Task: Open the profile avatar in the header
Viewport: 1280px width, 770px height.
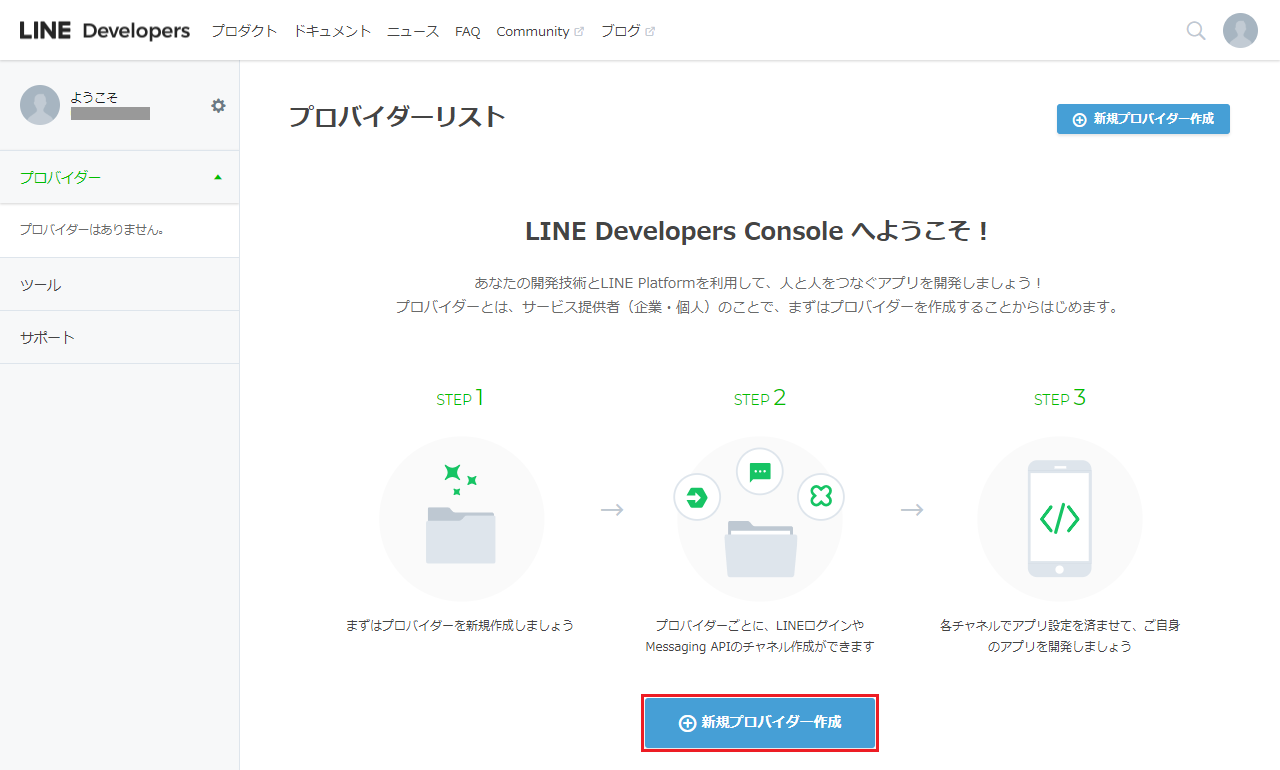Action: [1240, 31]
